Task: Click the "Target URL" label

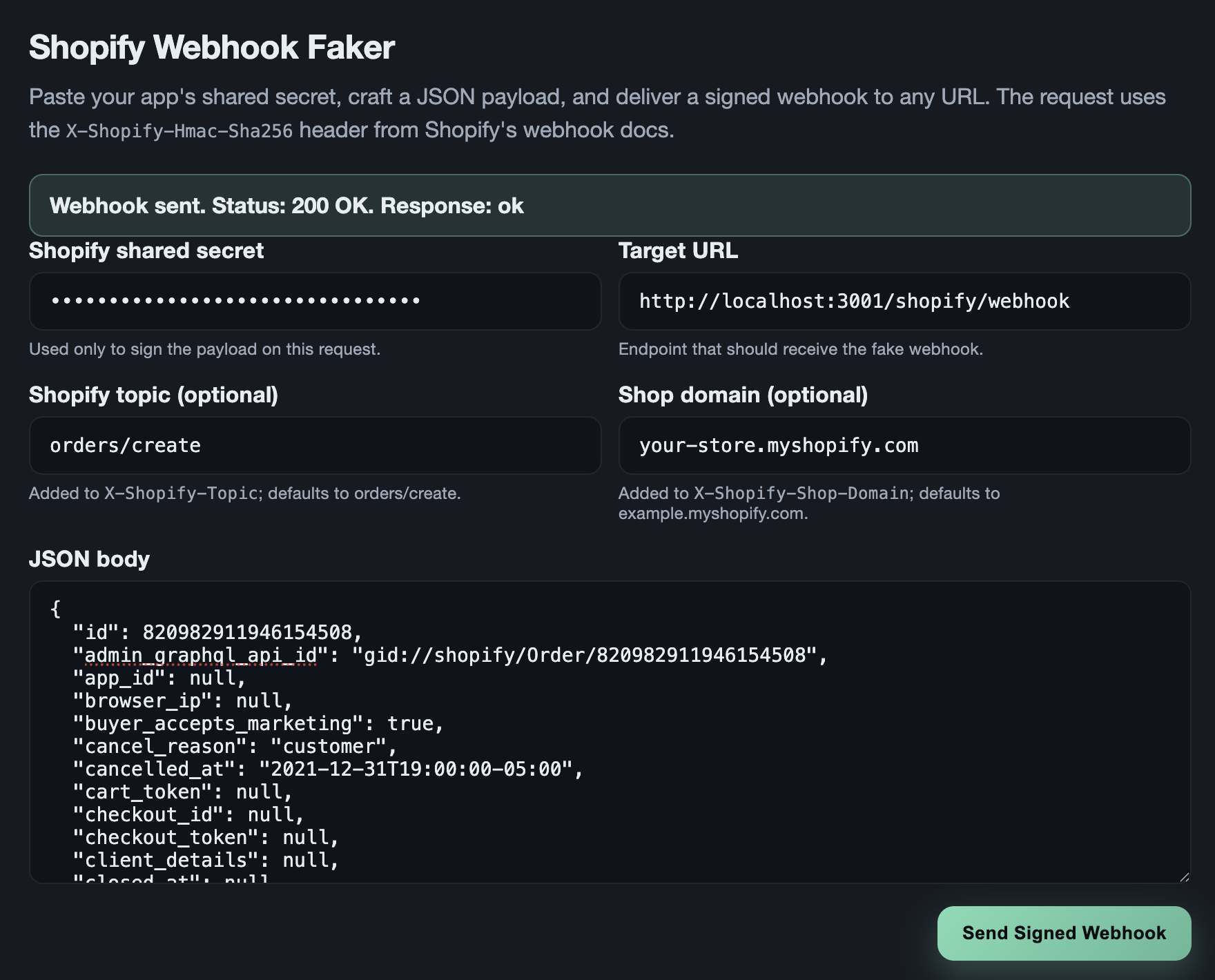Action: click(677, 251)
